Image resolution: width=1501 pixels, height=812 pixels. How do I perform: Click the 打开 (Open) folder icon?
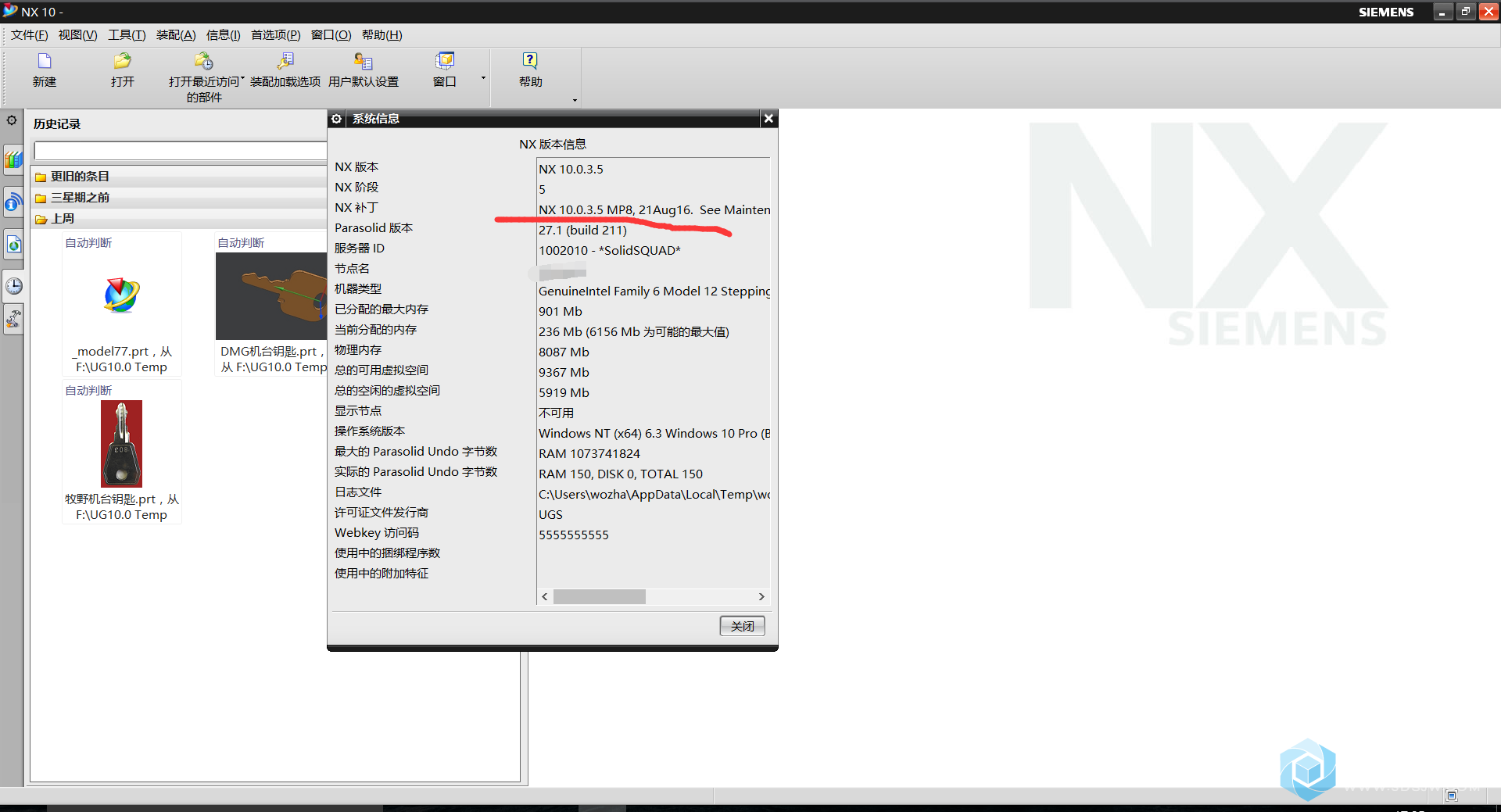(122, 61)
